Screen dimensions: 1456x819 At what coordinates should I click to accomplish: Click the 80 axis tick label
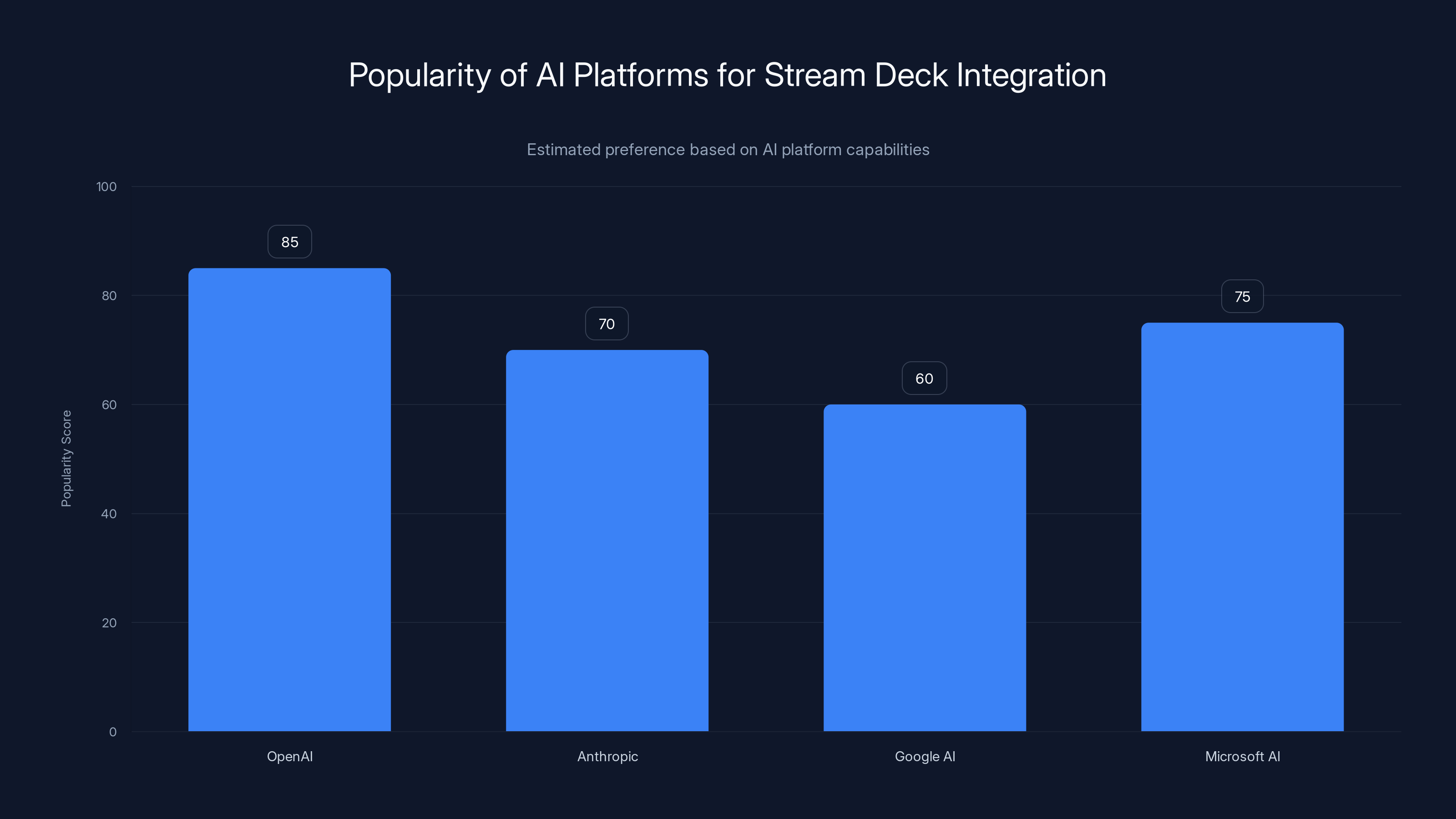pyautogui.click(x=109, y=296)
